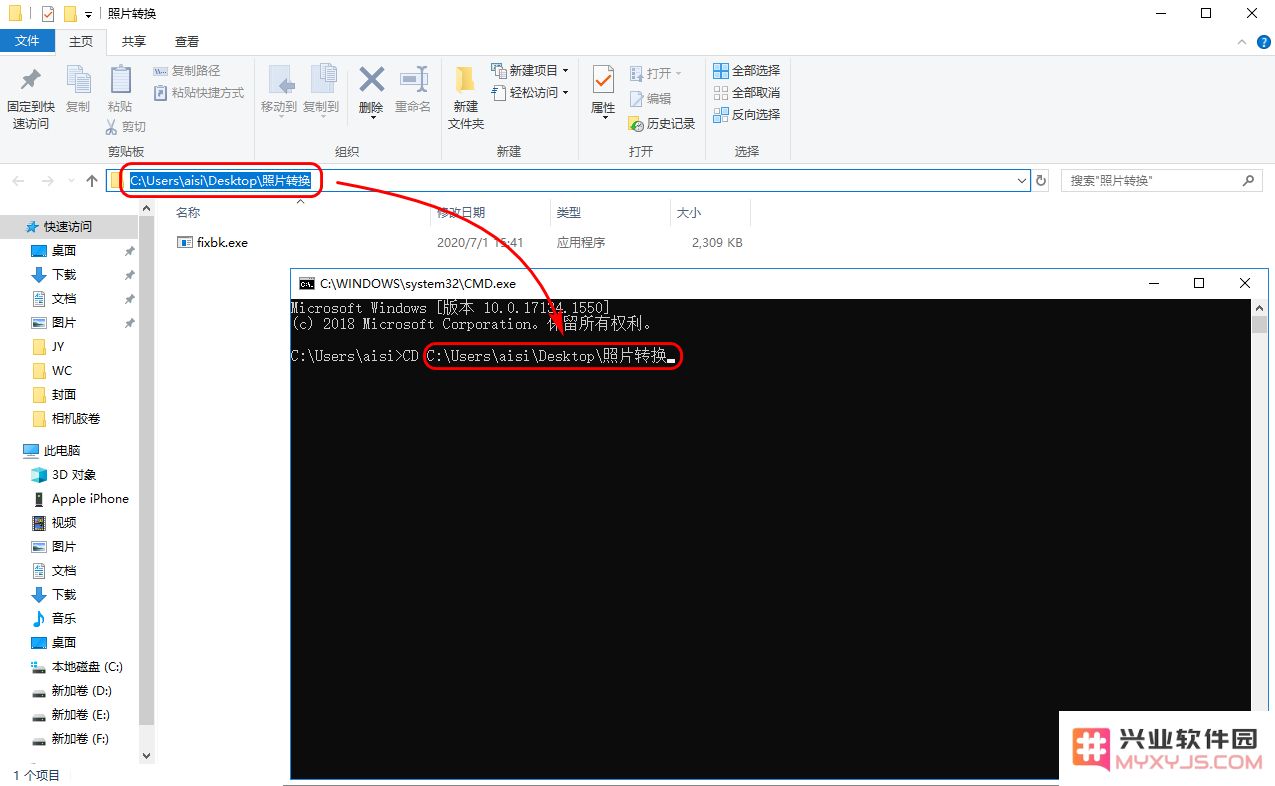Open 复制到 copy-to ribbon button
The width and height of the screenshot is (1275, 786).
coord(321,91)
